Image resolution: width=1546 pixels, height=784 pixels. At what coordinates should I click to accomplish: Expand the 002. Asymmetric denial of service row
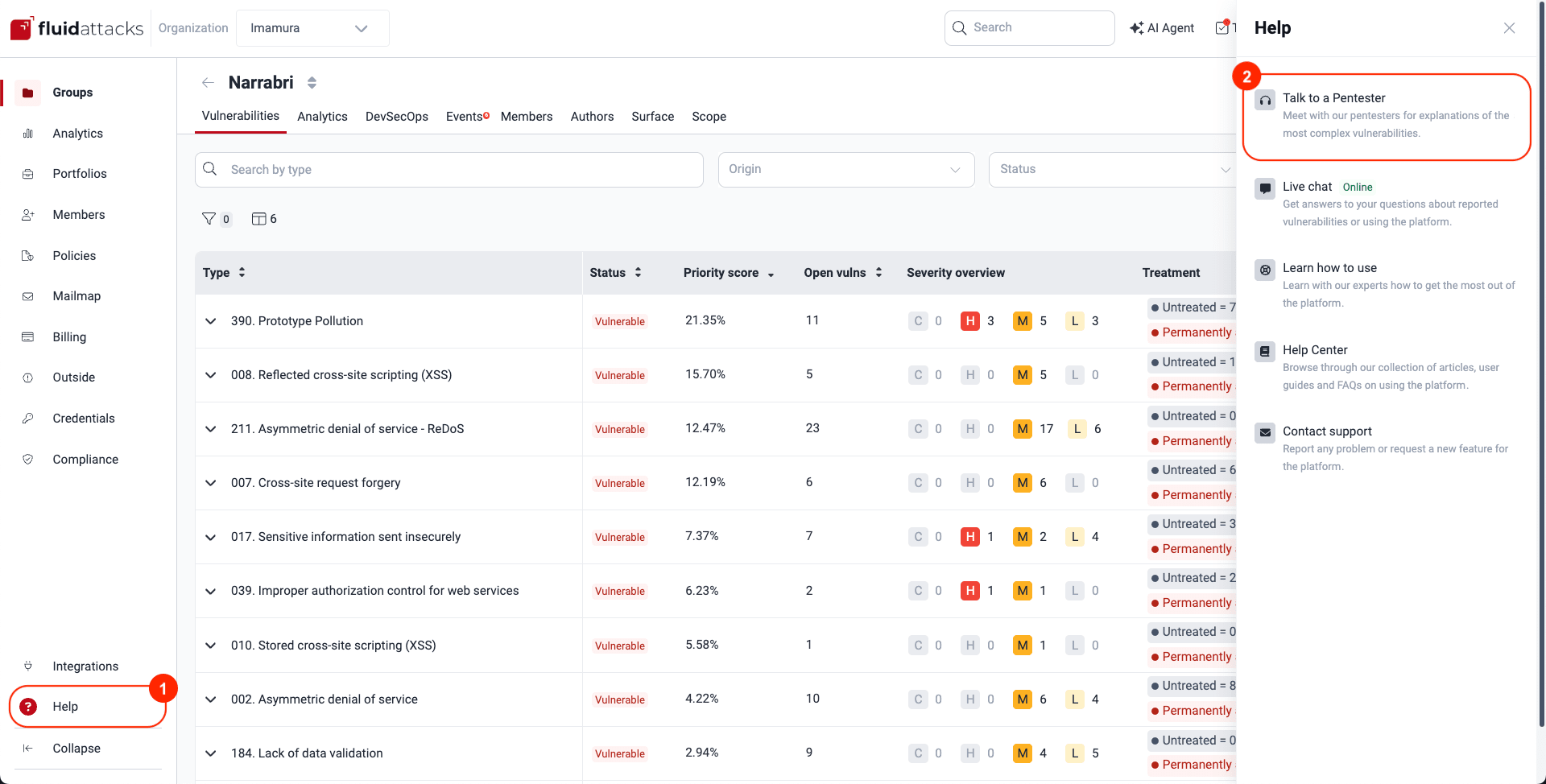coord(211,699)
